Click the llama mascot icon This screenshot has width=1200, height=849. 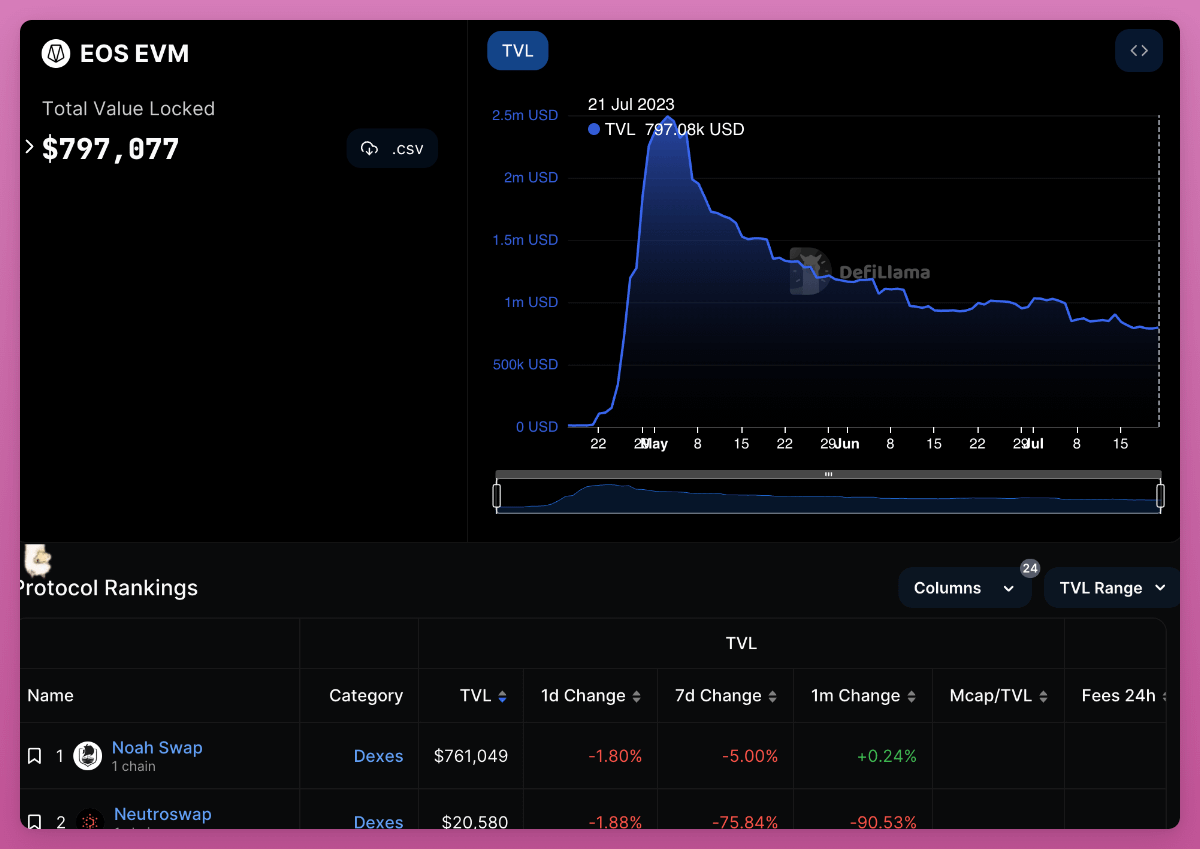pos(37,560)
